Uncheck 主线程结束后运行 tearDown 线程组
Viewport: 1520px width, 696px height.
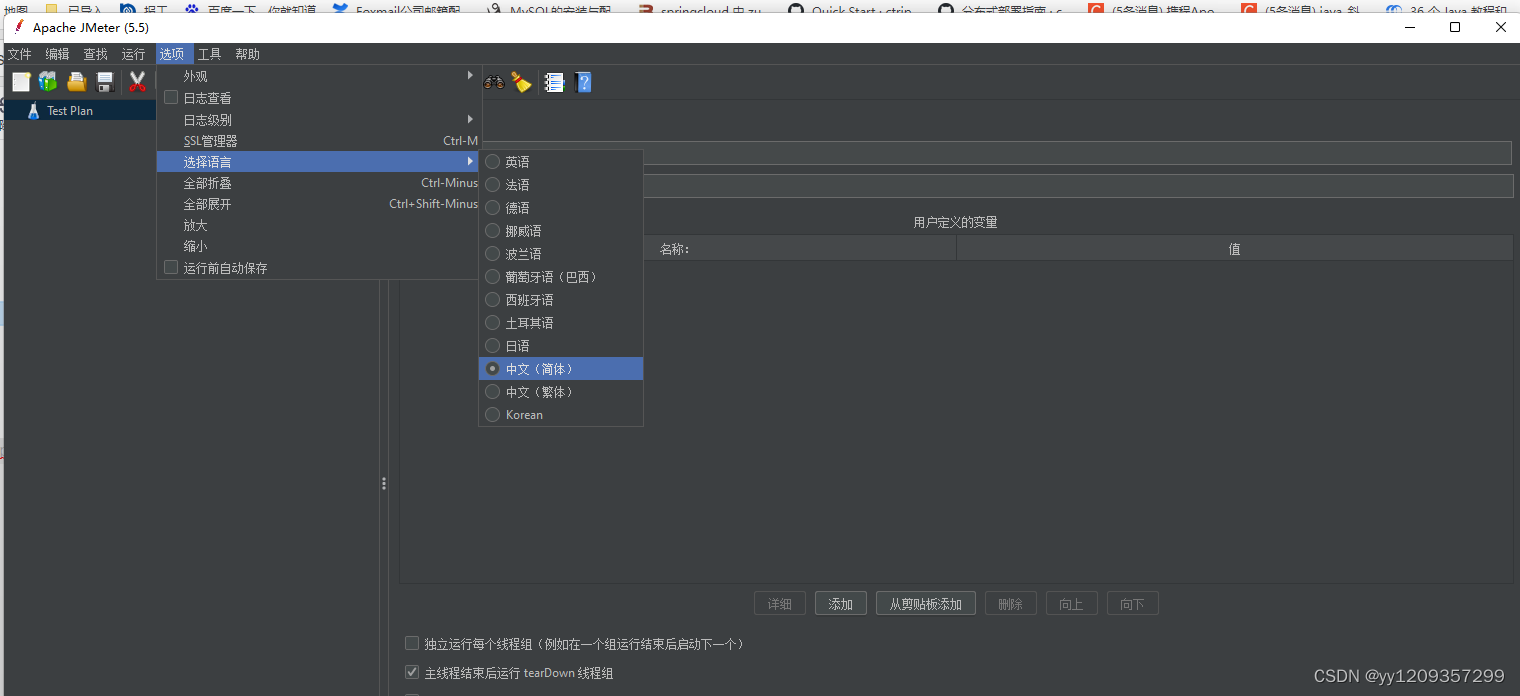[x=412, y=672]
